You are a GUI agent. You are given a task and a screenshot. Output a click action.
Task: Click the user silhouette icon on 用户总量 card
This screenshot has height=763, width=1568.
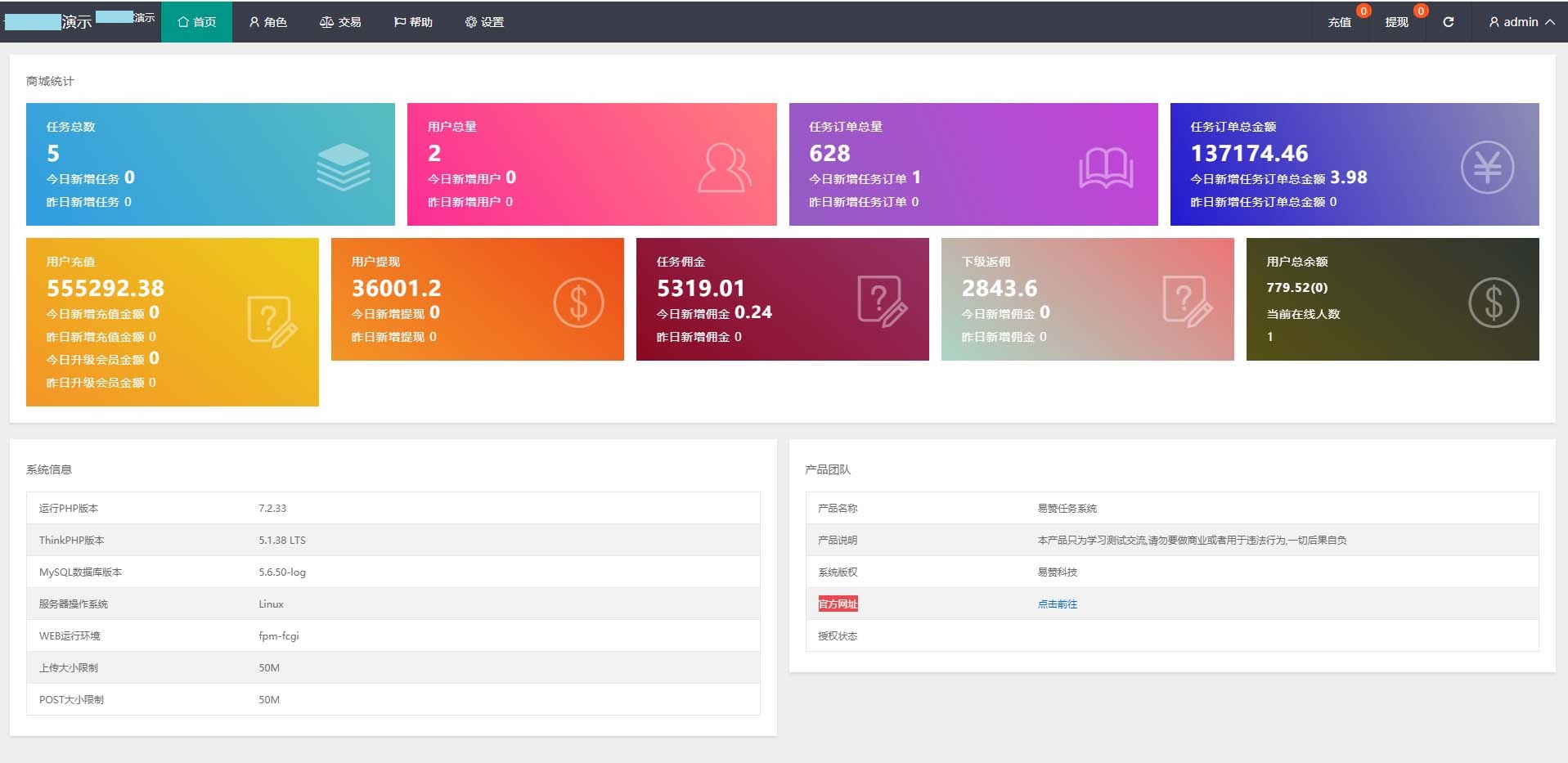coord(723,166)
